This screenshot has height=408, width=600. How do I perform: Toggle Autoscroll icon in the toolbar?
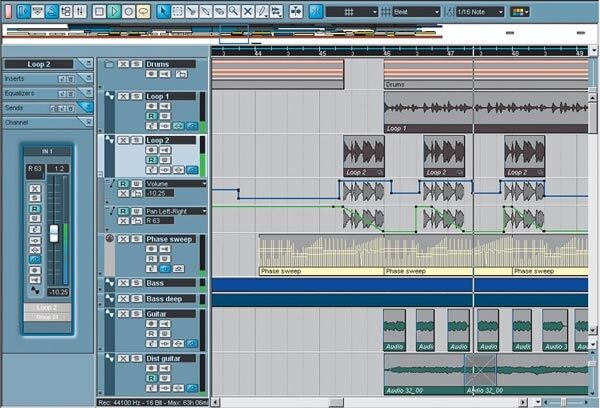coord(296,11)
